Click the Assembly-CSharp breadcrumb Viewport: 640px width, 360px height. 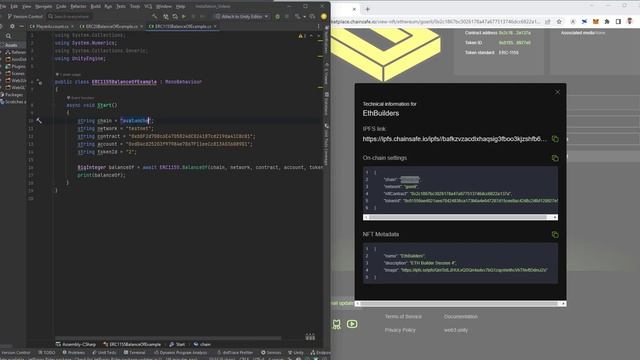(75, 344)
